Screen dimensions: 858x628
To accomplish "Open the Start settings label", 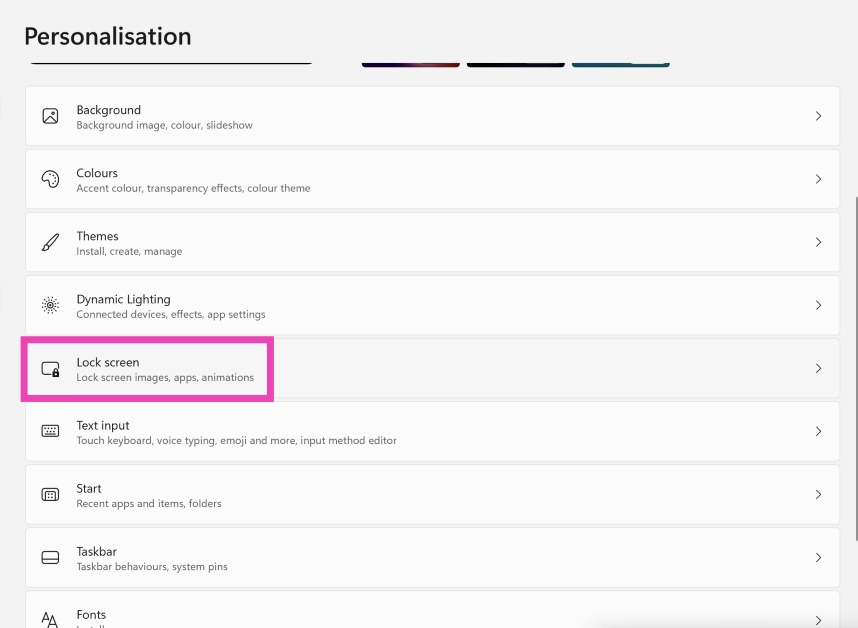I will tap(89, 488).
